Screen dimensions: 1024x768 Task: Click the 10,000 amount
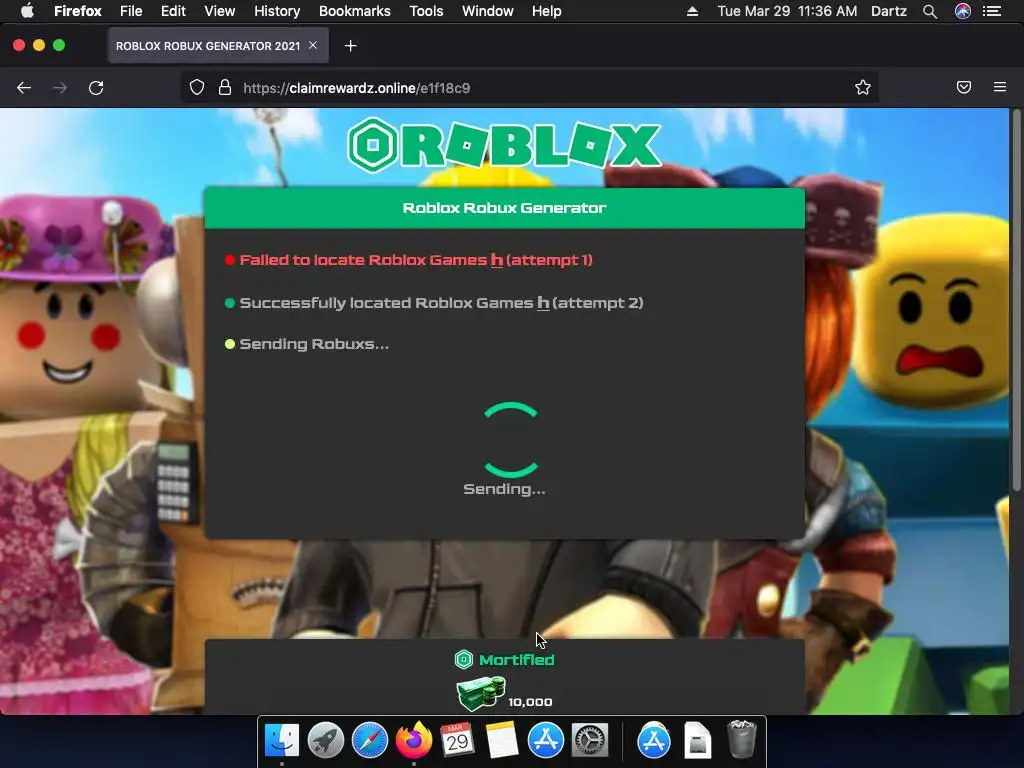click(x=530, y=702)
